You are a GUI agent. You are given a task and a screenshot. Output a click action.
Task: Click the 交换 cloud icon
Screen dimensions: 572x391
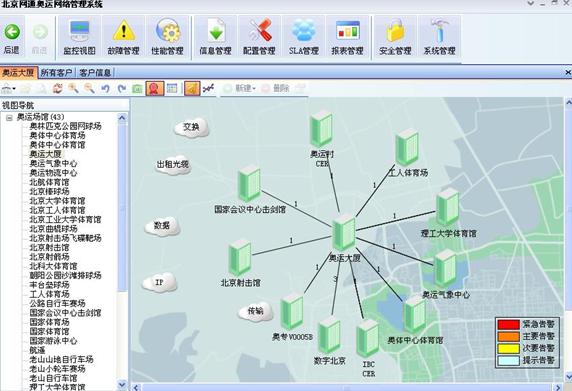(x=192, y=127)
